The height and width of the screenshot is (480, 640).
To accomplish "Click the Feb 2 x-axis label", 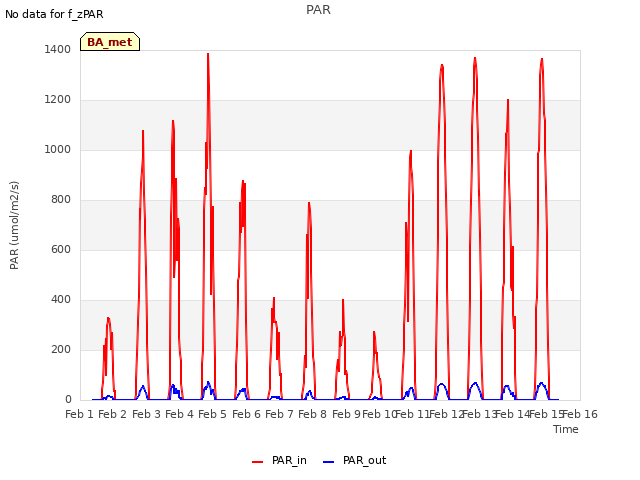I will [113, 414].
